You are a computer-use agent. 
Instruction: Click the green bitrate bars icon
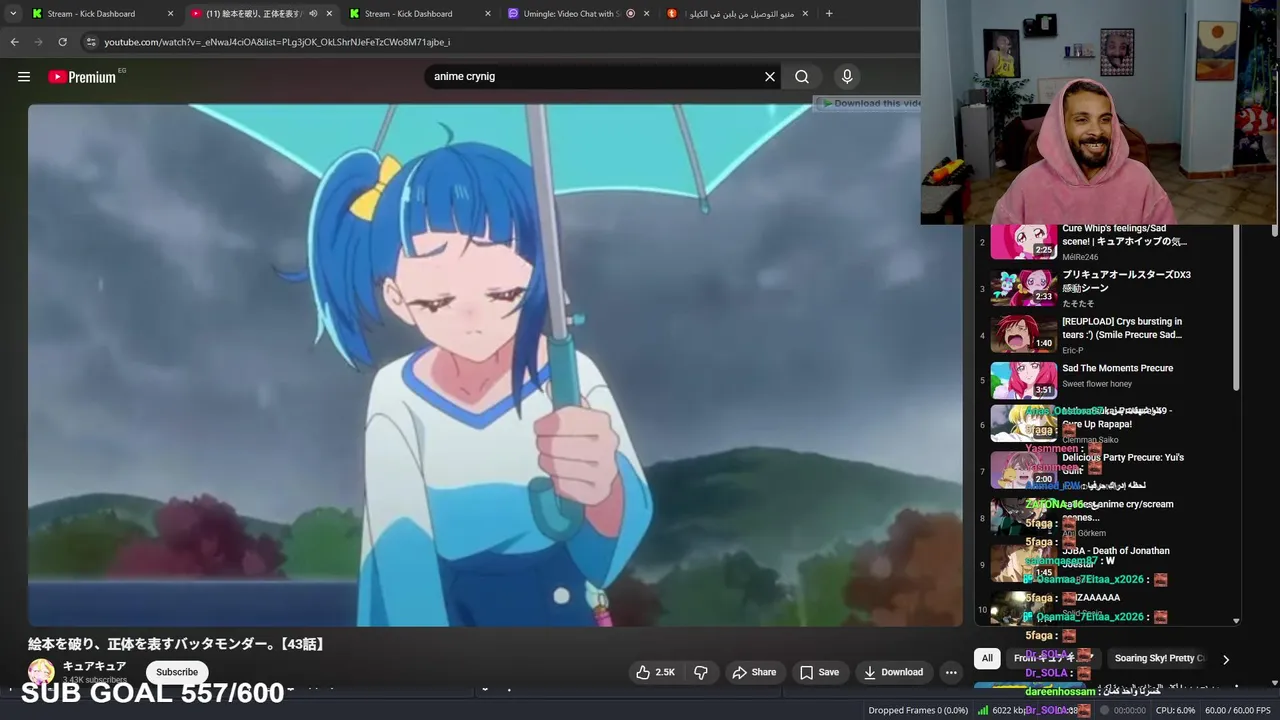pos(983,710)
